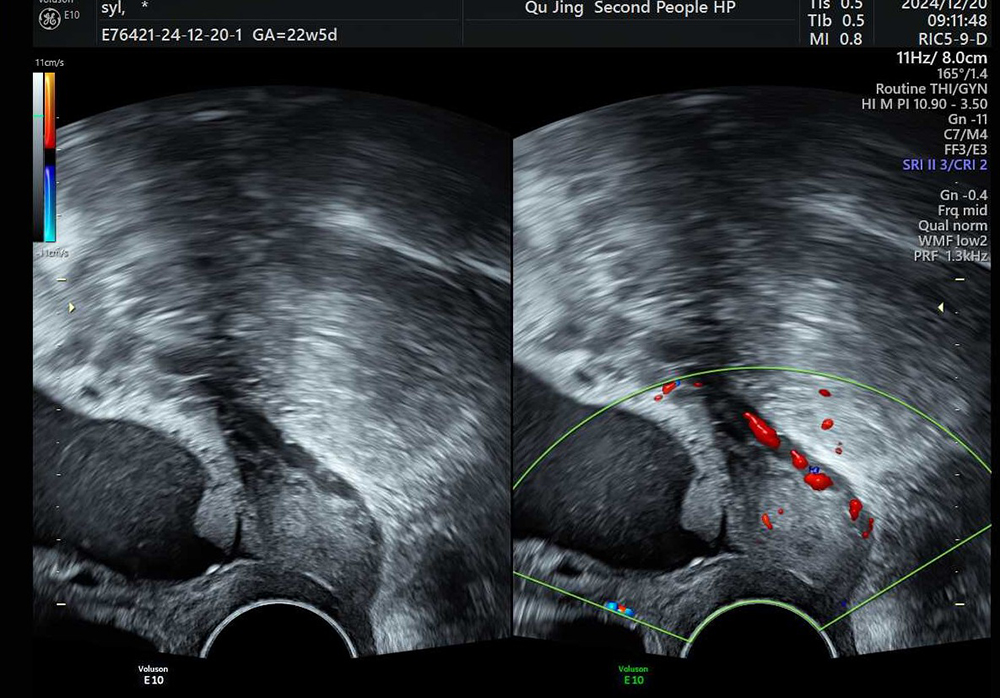Click the color gain Gn -0.4
Viewport: 1000px width, 698px height.
(x=963, y=195)
